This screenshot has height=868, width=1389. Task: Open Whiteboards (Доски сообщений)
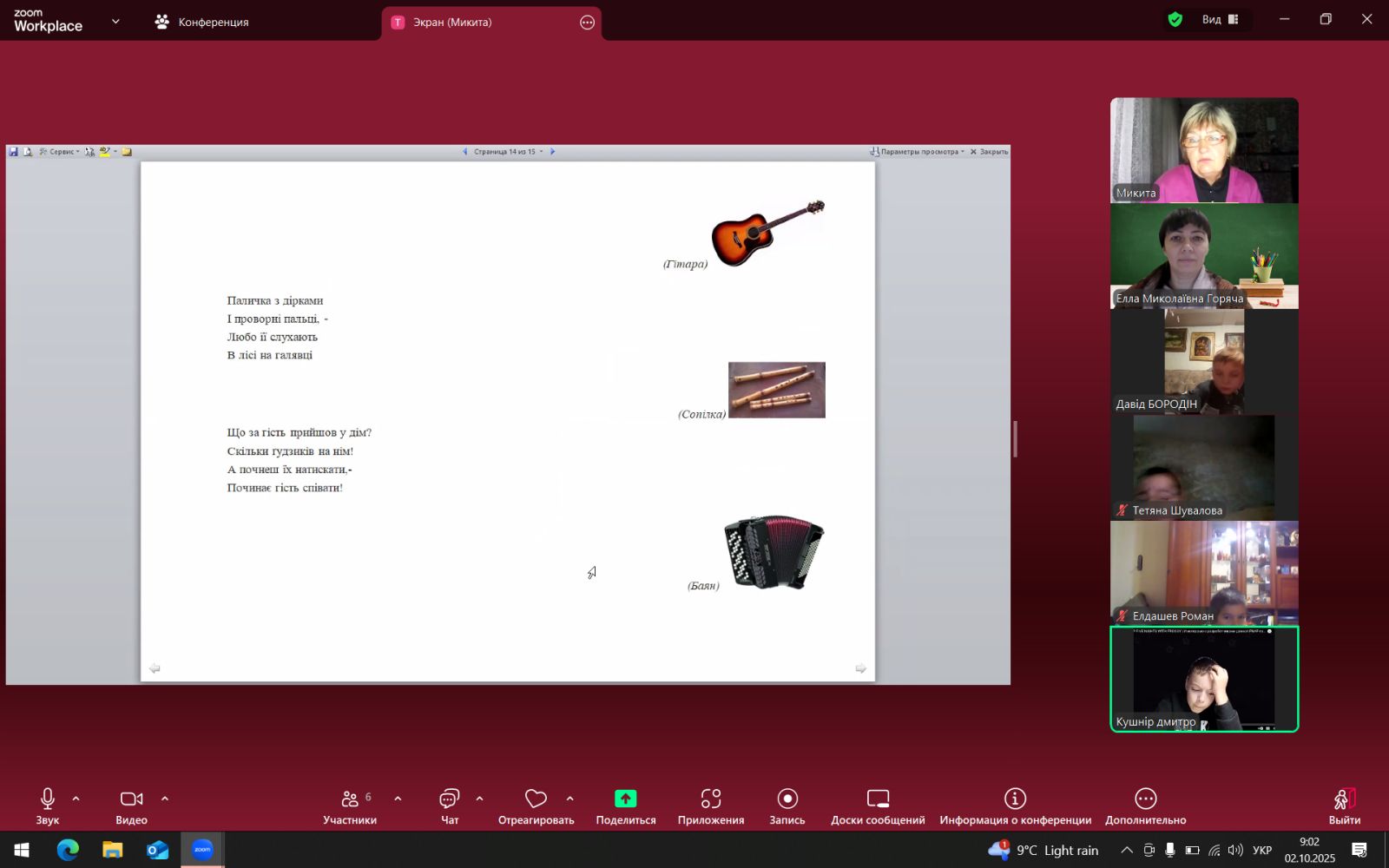(877, 799)
